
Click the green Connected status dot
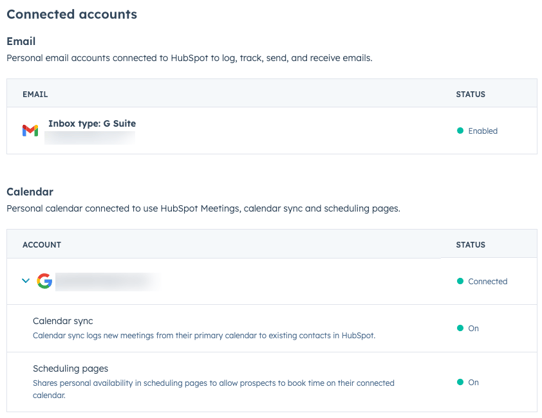[460, 281]
